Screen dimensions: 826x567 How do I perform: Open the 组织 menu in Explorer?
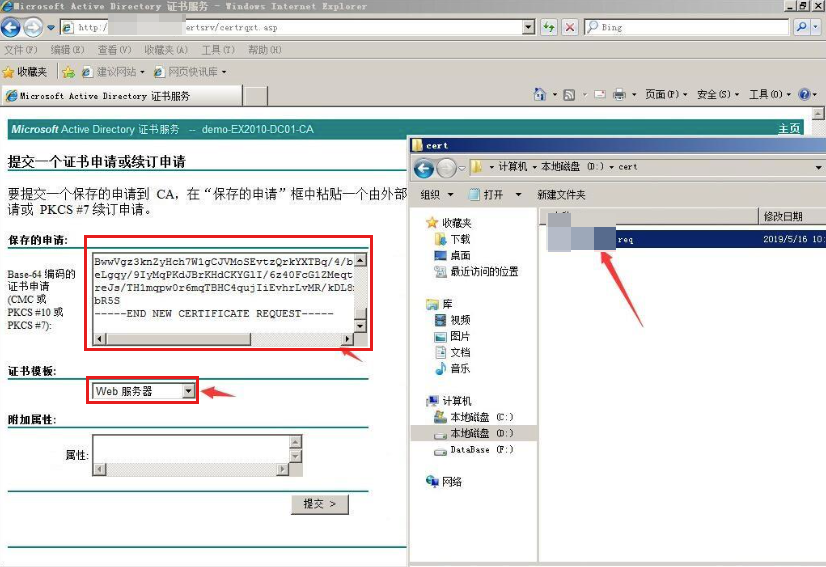pos(436,195)
